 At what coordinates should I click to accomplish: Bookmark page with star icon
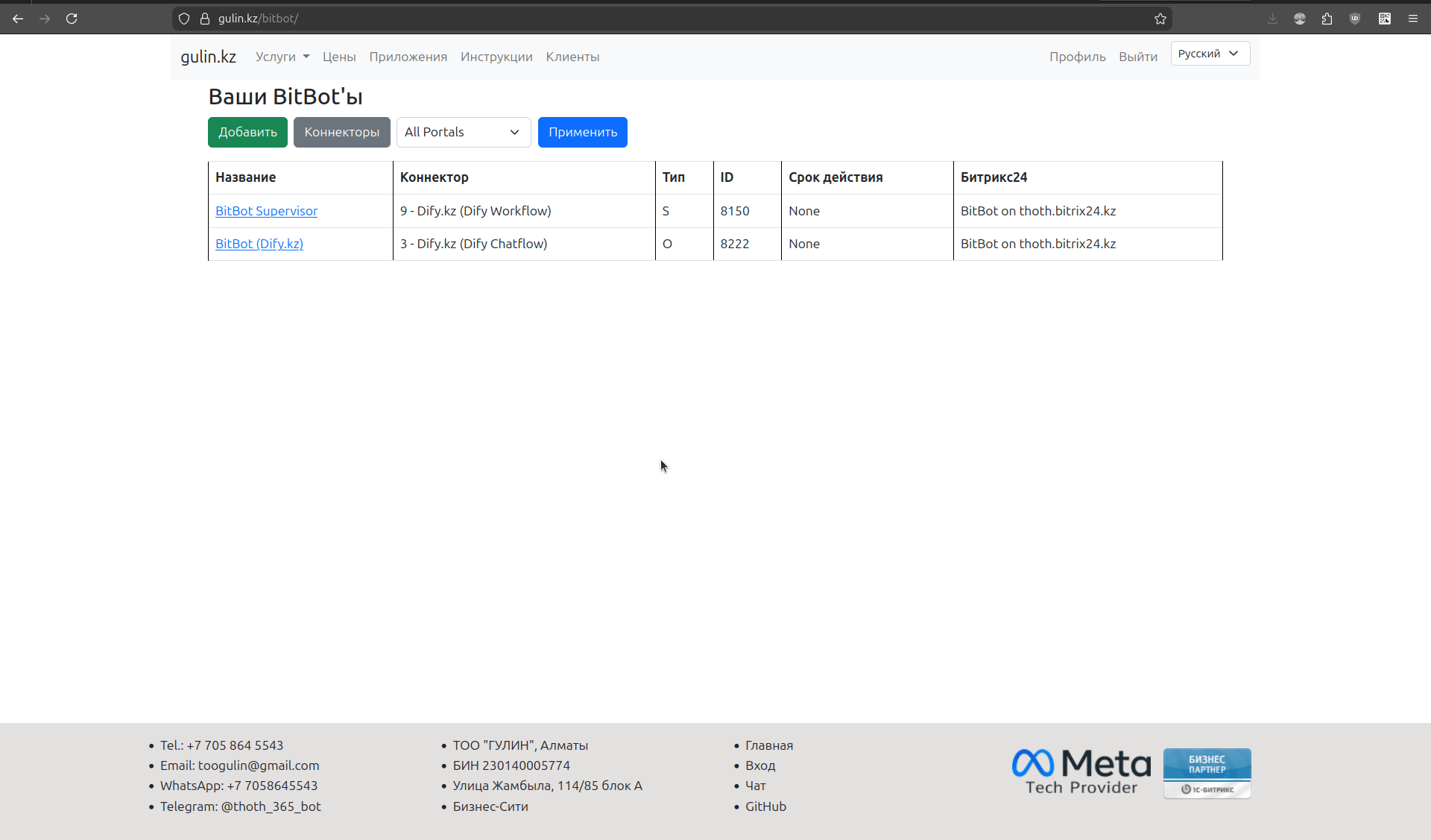[1160, 19]
